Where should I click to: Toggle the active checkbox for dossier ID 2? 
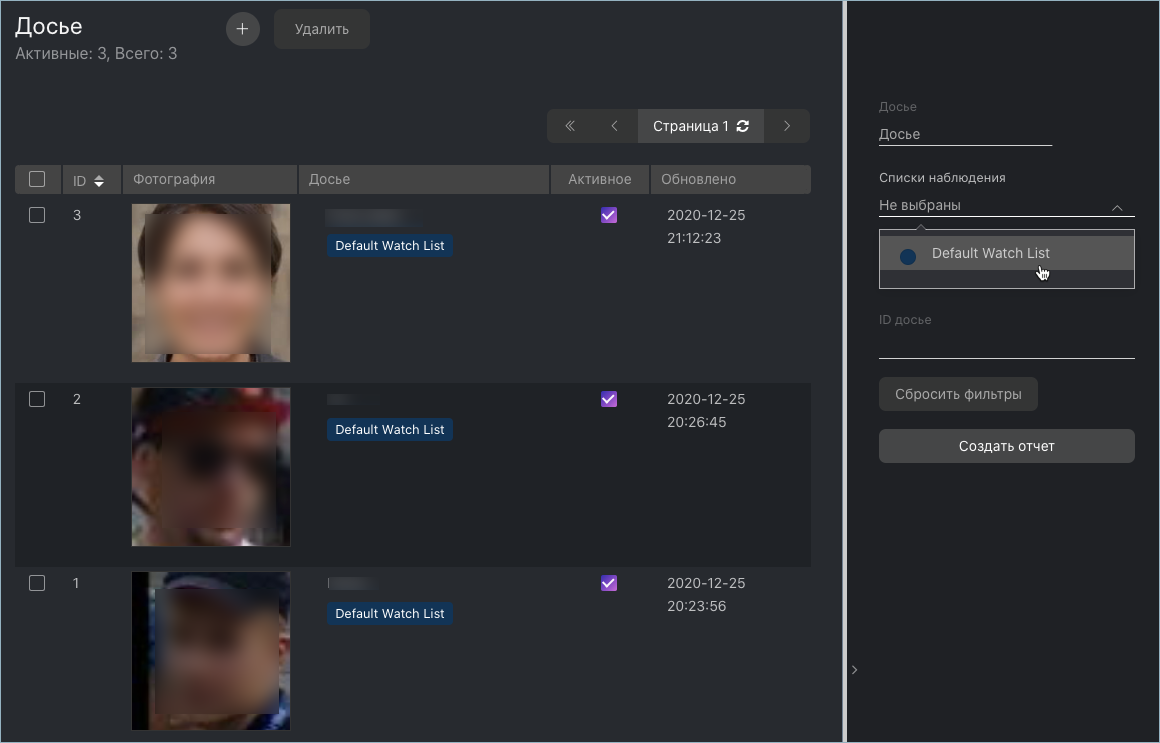(609, 399)
